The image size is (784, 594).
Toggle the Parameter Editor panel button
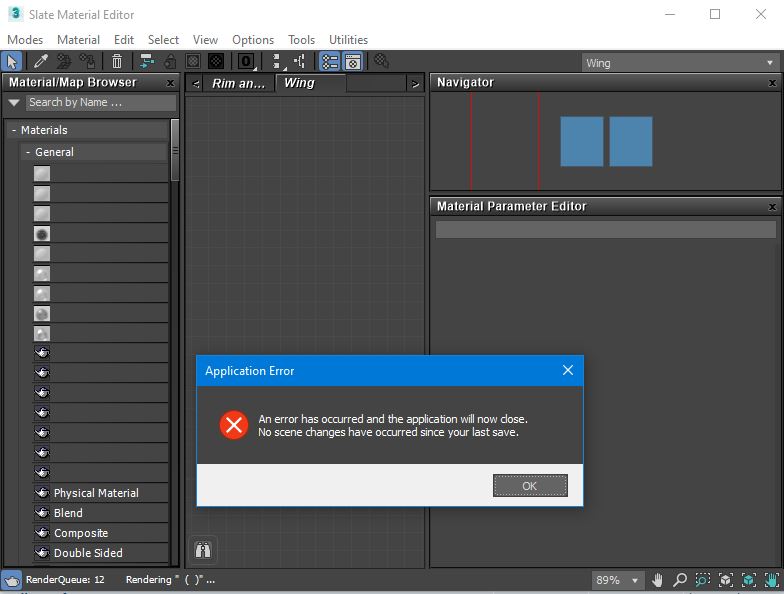352,62
